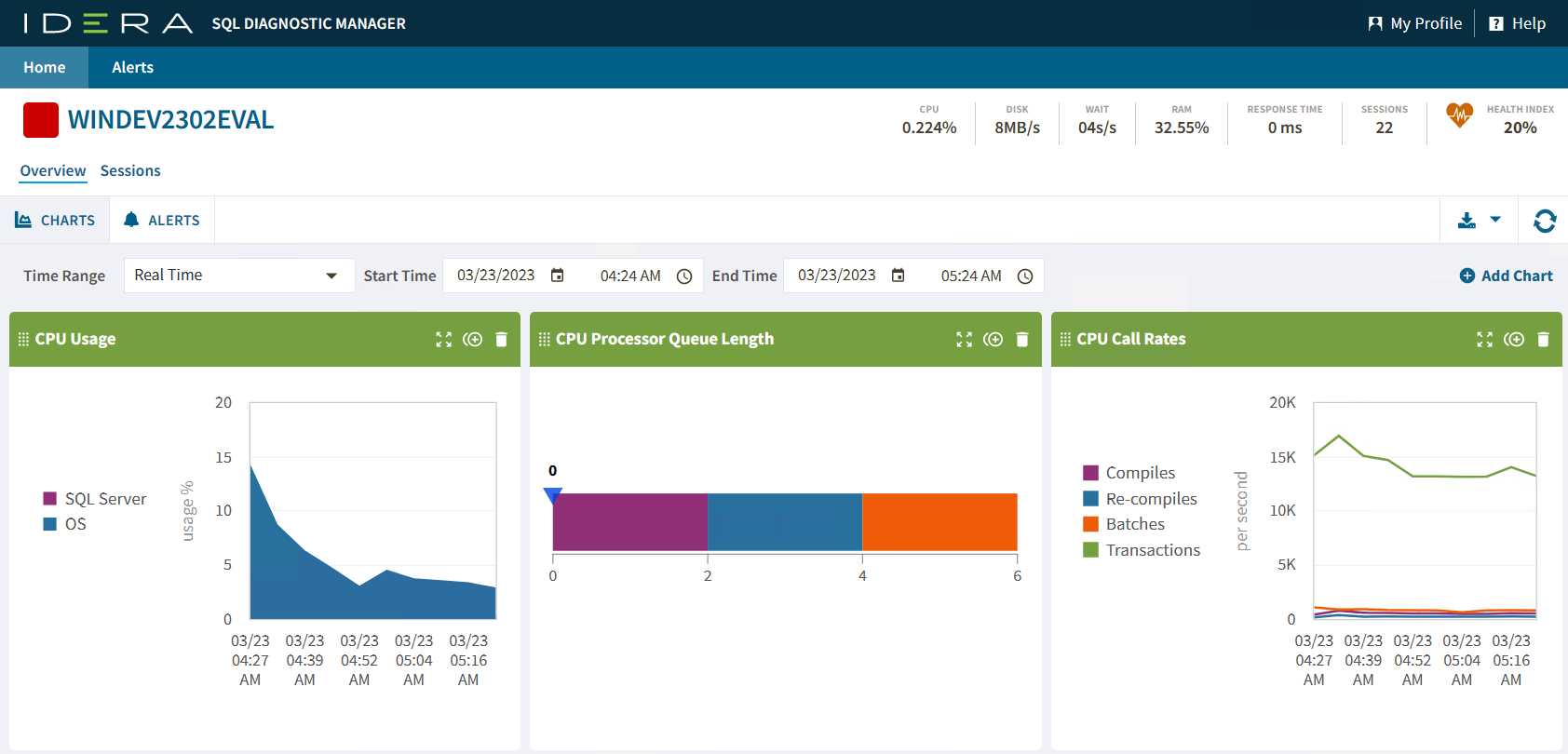Viewport: 1568px width, 754px height.
Task: Open the Start Time calendar picker
Action: pyautogui.click(x=558, y=276)
